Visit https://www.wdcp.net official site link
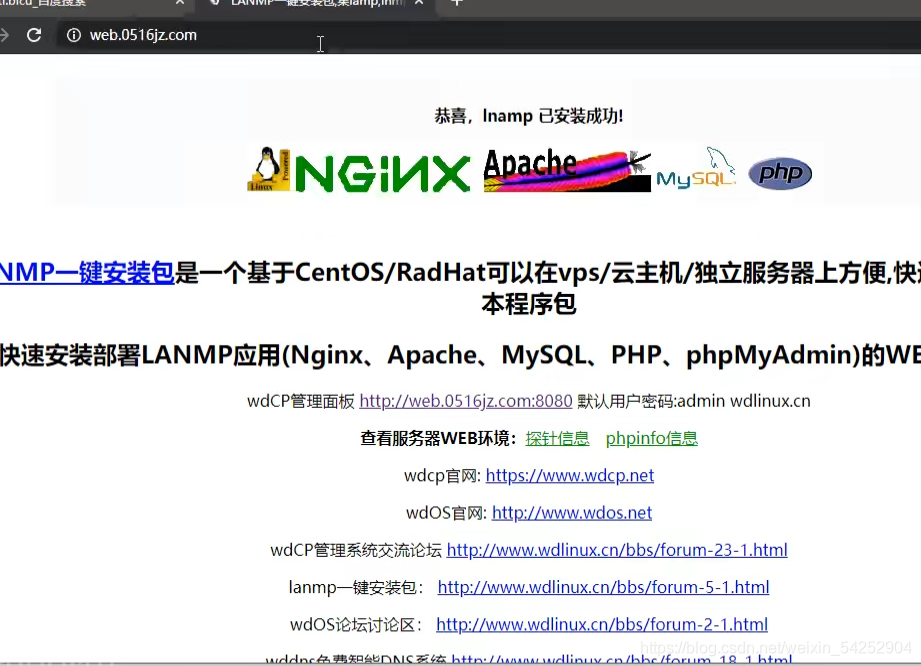The width and height of the screenshot is (921, 666). [570, 475]
